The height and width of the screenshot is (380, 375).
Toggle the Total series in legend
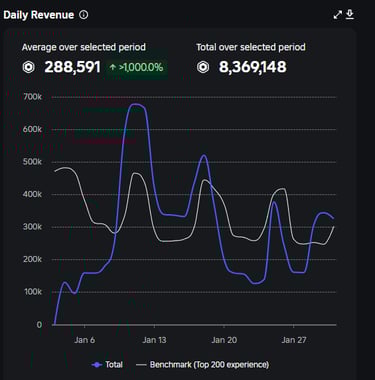[107, 365]
